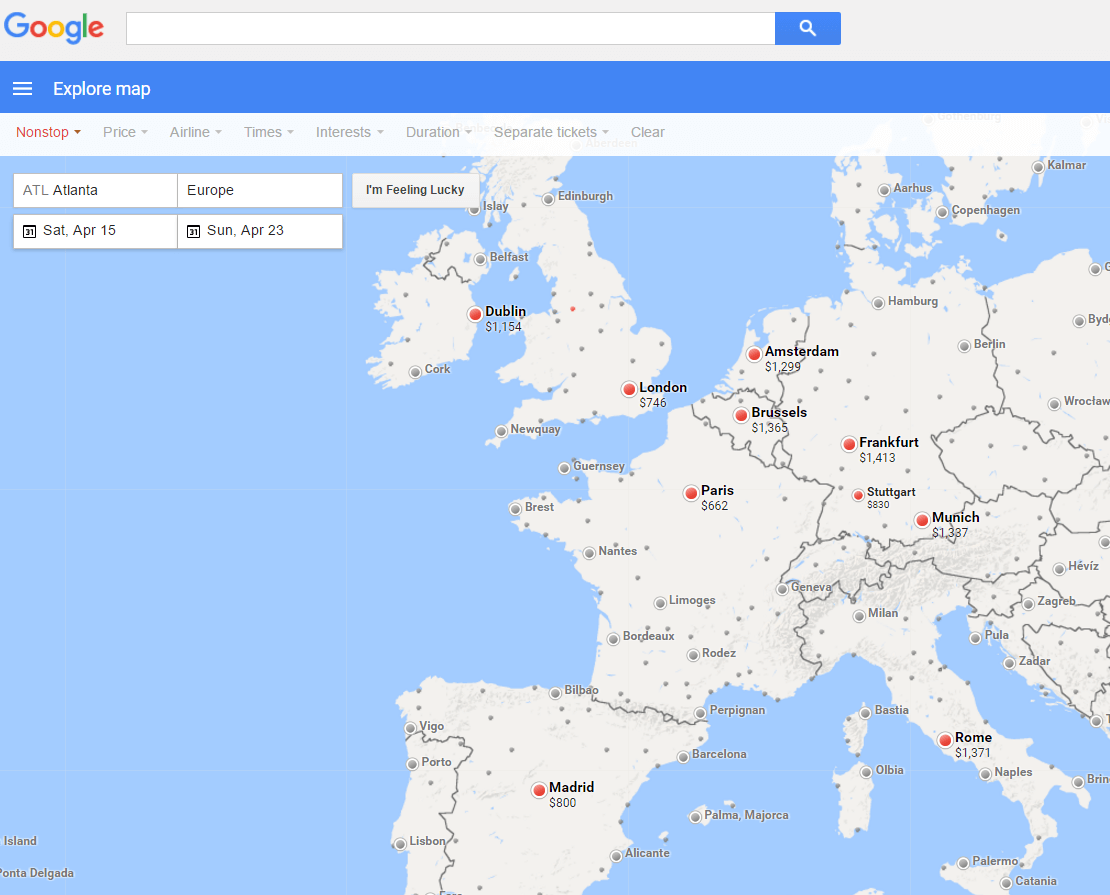Viewport: 1110px width, 895px height.
Task: Edit the ATL Atlanta origin field
Action: pos(95,190)
